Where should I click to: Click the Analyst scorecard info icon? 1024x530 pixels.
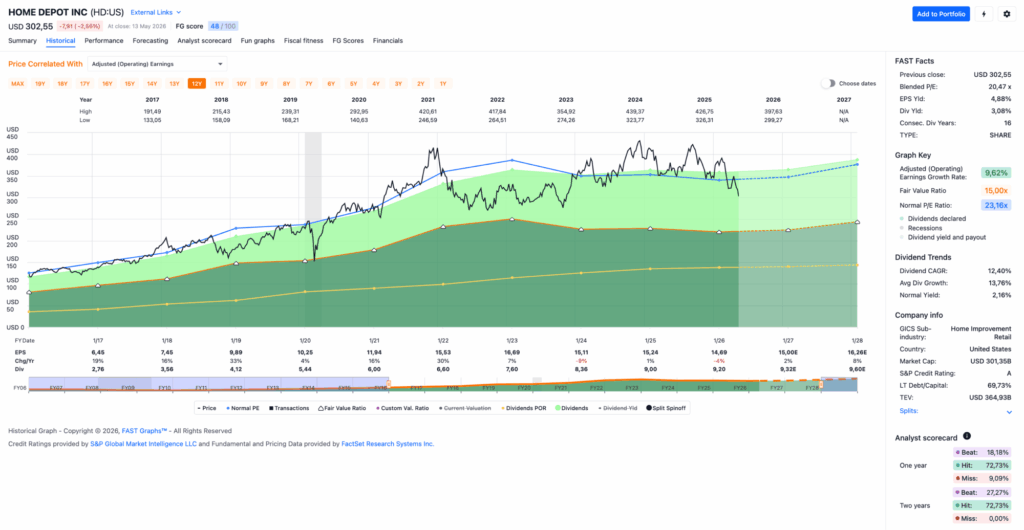tap(967, 436)
